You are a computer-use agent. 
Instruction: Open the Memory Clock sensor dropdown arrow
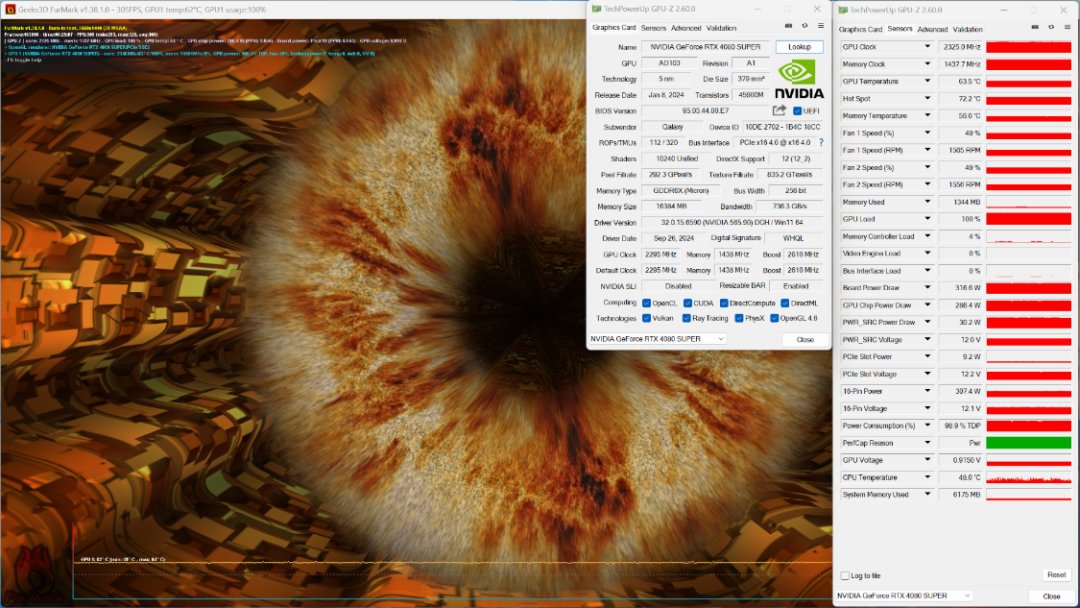[x=927, y=64]
